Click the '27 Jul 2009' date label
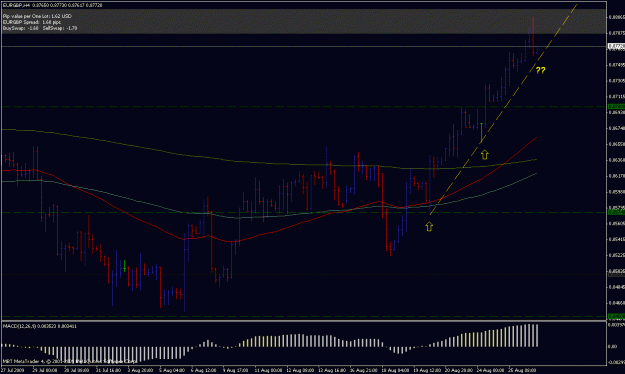 pyautogui.click(x=12, y=370)
